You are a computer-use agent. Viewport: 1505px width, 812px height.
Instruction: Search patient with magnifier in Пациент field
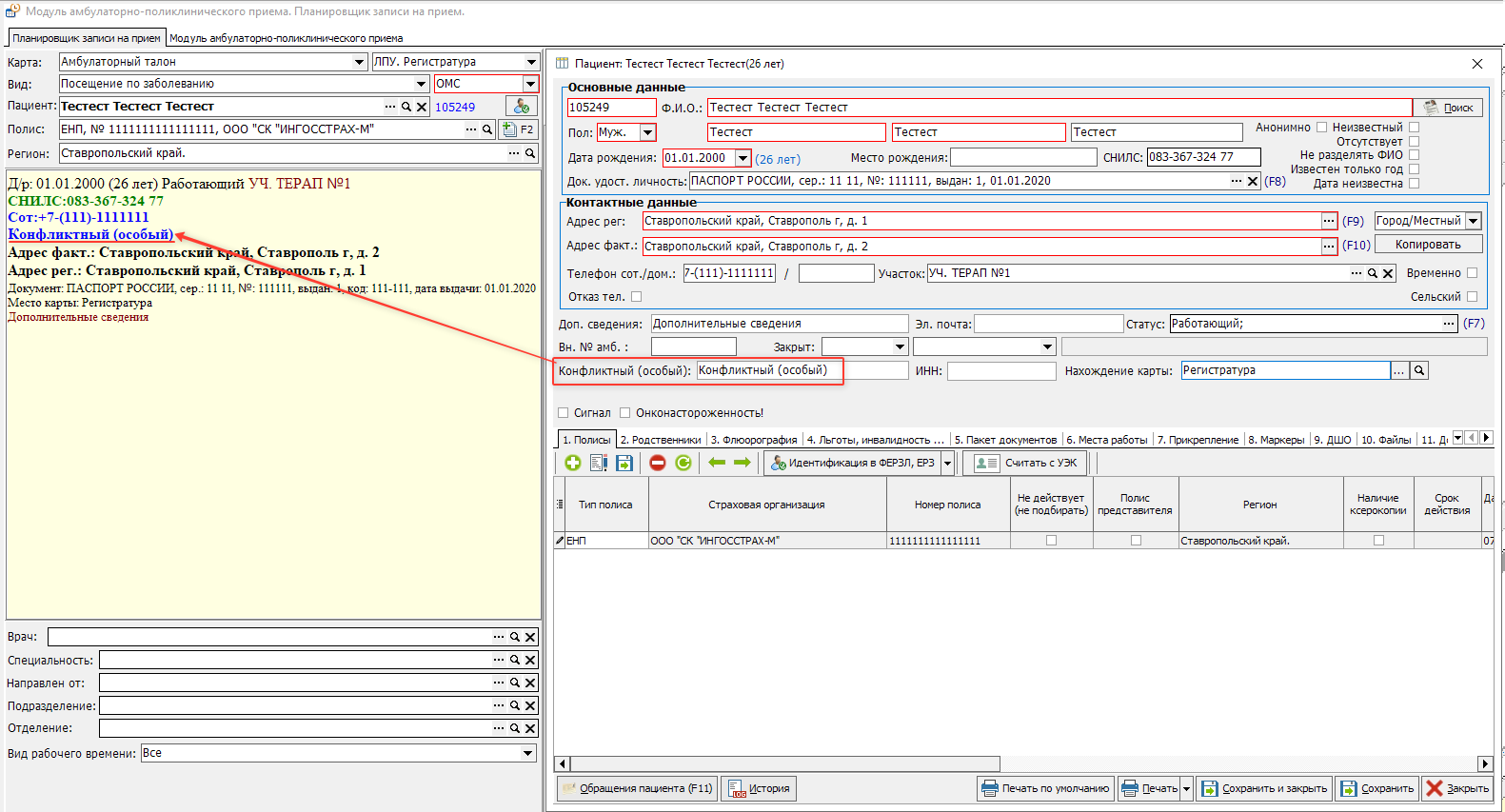click(406, 107)
